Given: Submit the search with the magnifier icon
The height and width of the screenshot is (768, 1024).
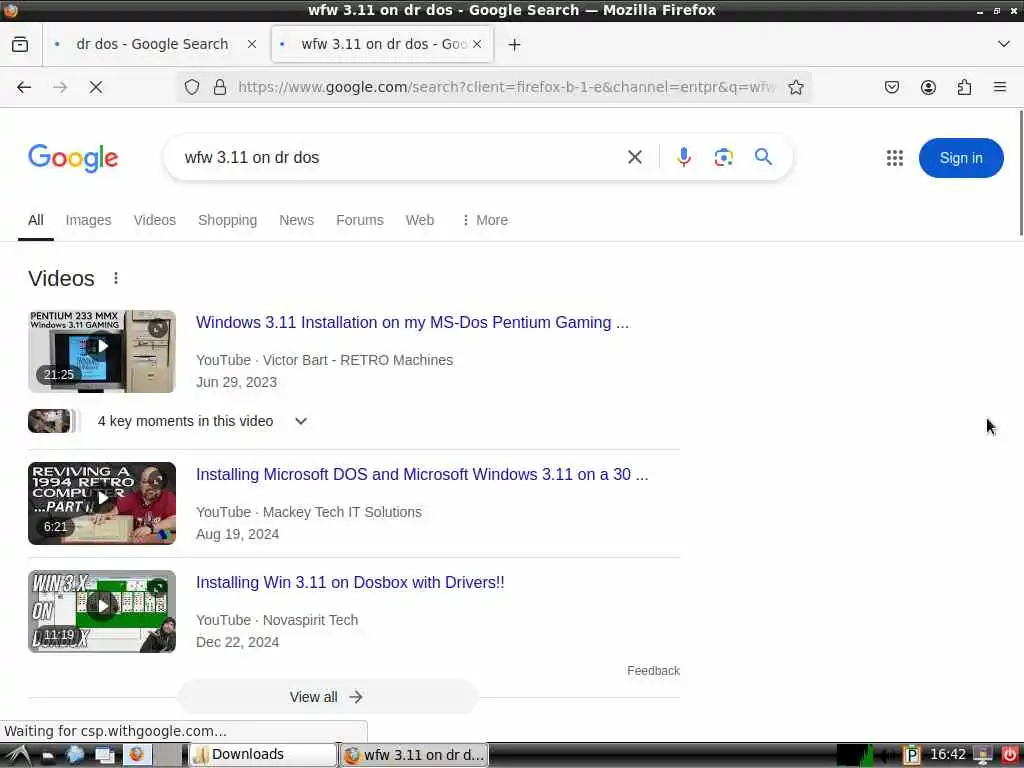Looking at the screenshot, I should (x=763, y=157).
